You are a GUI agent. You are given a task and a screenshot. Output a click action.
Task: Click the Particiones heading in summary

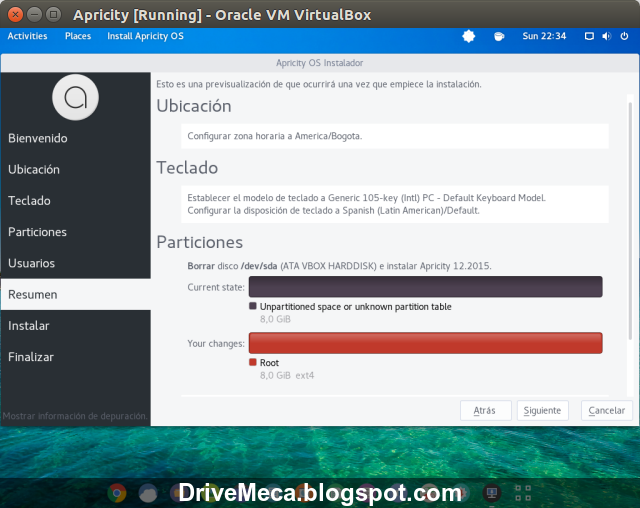tap(200, 242)
